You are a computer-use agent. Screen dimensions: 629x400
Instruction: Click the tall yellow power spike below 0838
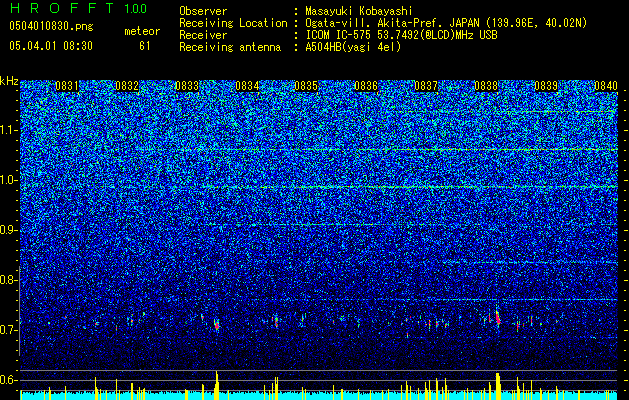tap(498, 386)
